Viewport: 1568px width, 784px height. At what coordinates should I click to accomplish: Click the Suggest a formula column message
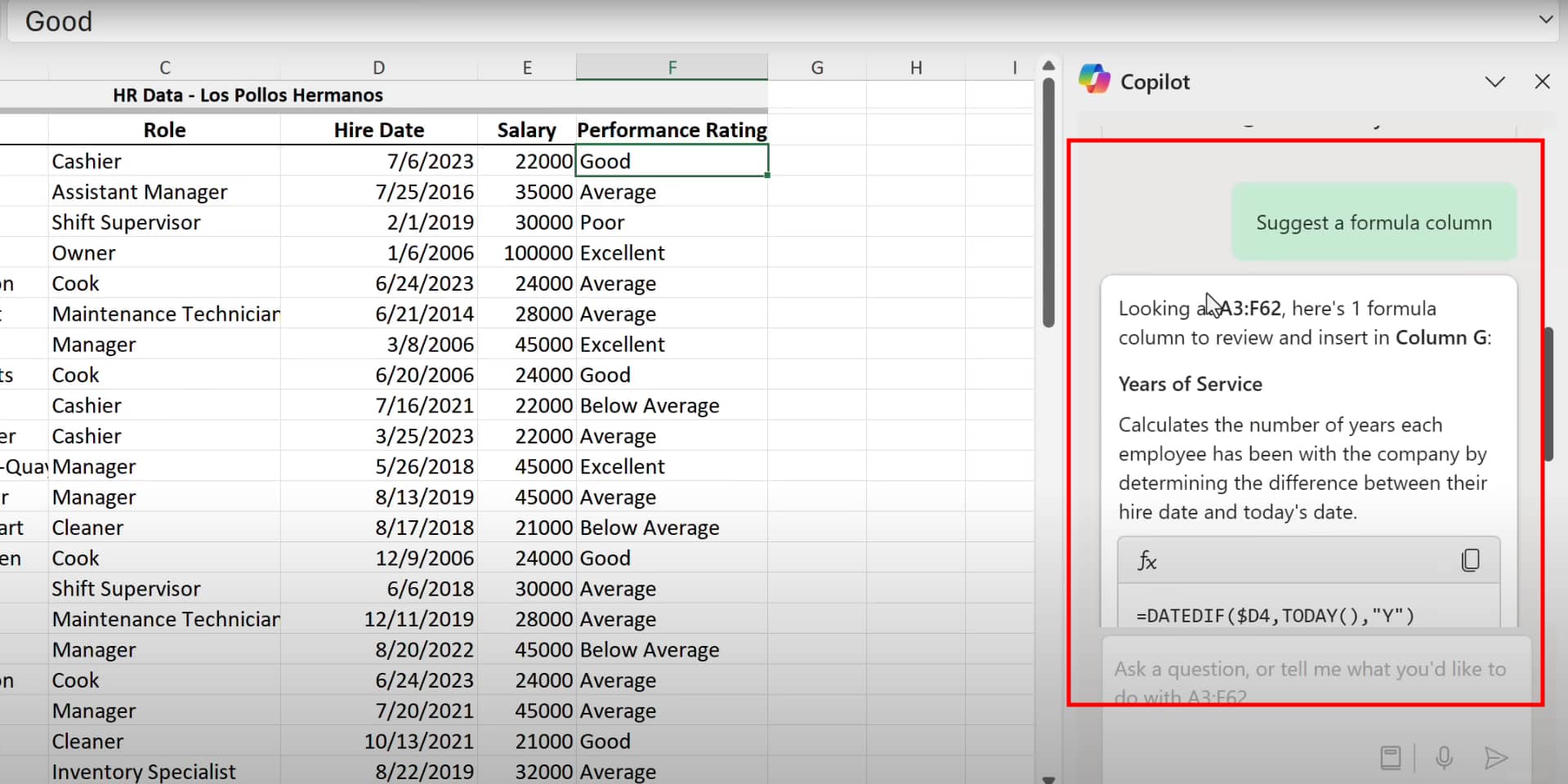[1374, 222]
